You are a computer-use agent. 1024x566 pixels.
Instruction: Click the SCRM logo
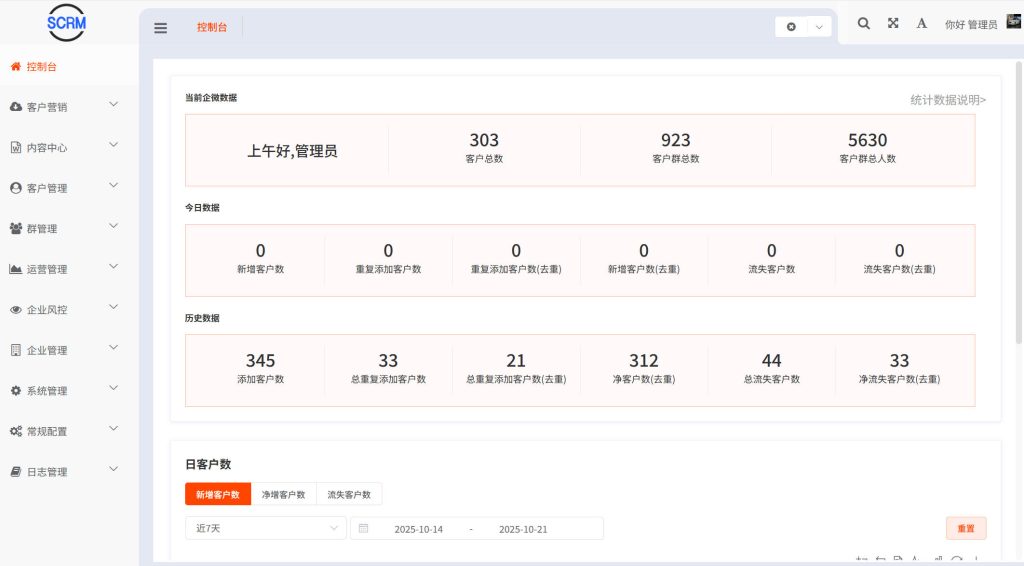point(67,22)
